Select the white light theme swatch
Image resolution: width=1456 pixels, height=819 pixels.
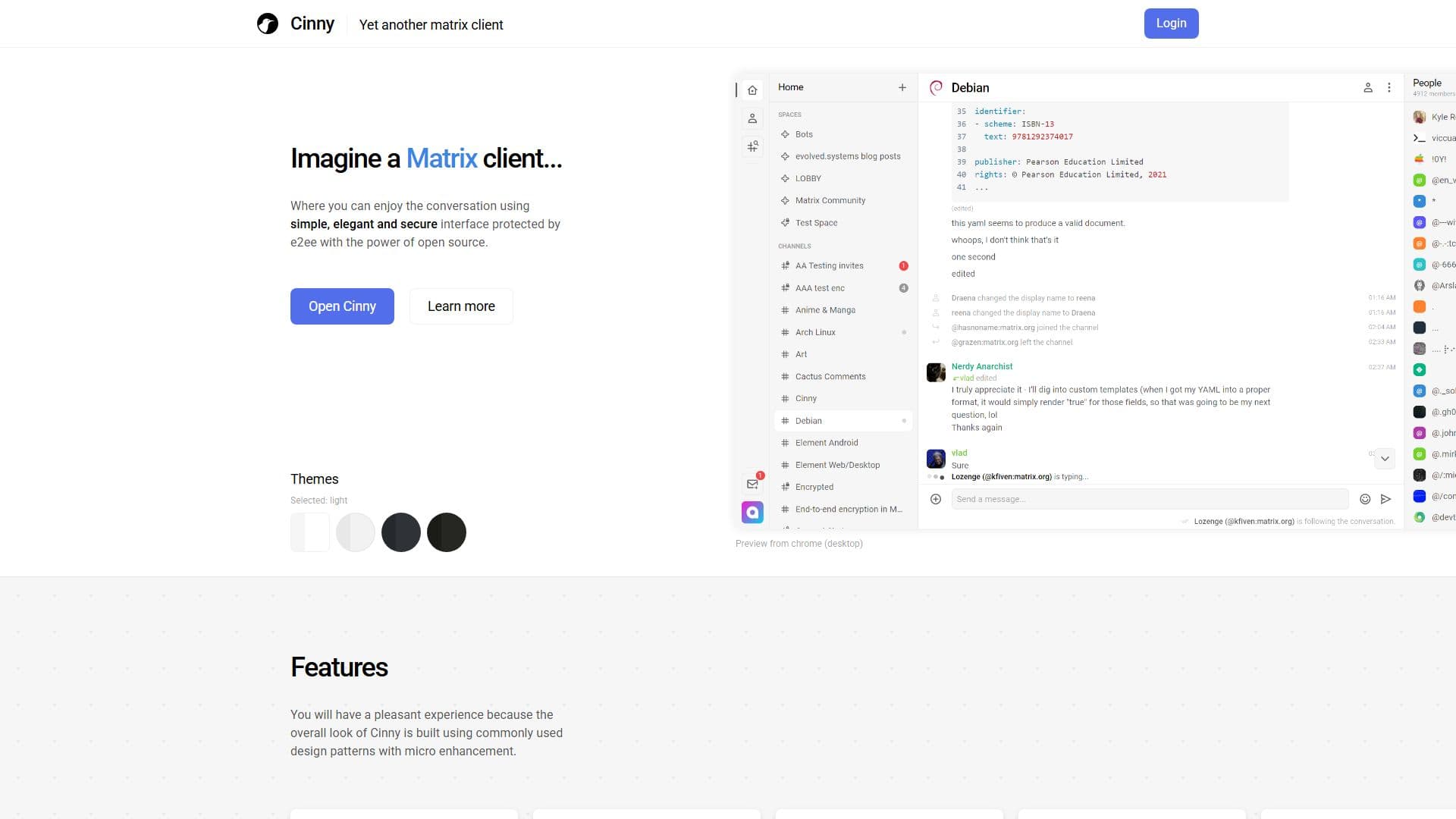[x=310, y=532]
